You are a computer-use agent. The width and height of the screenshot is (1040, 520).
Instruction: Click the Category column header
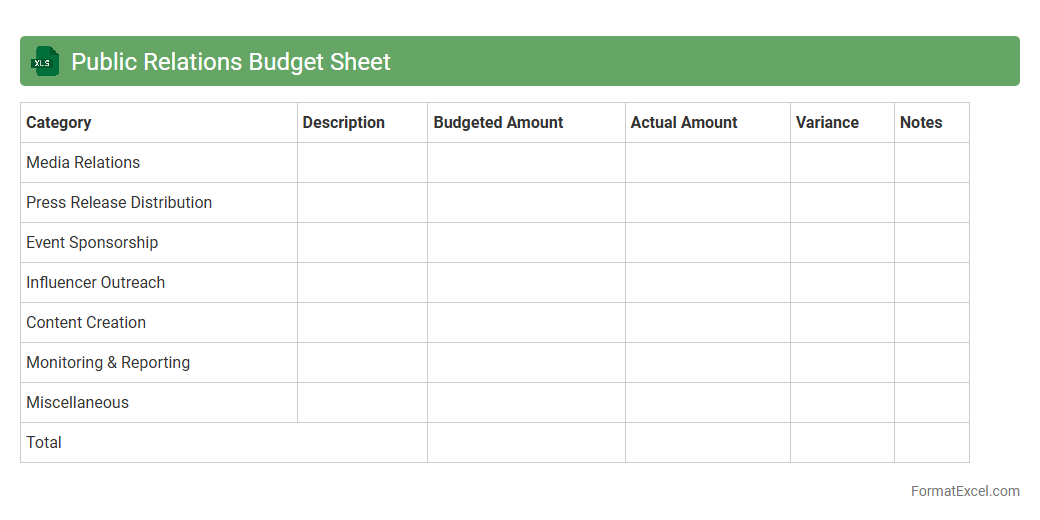(x=59, y=123)
